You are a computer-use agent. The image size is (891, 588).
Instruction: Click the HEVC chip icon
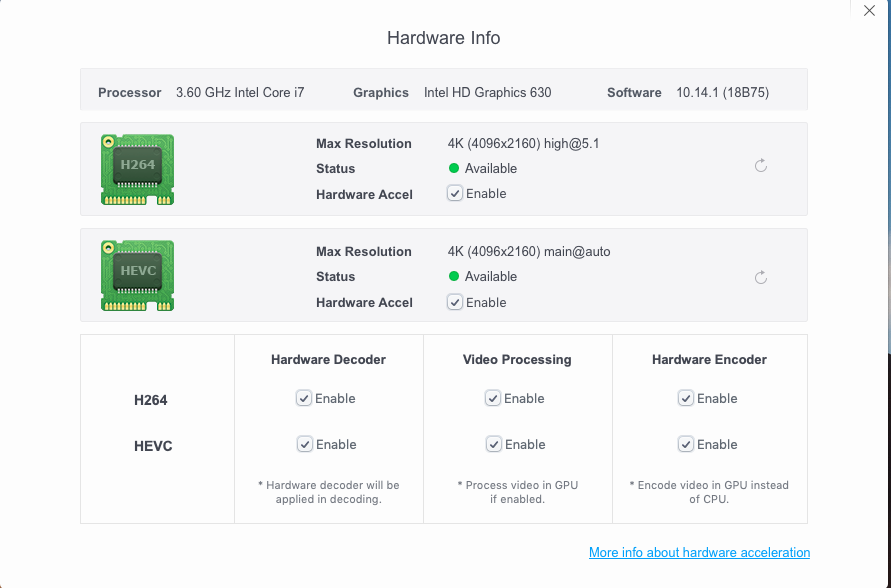coord(138,276)
